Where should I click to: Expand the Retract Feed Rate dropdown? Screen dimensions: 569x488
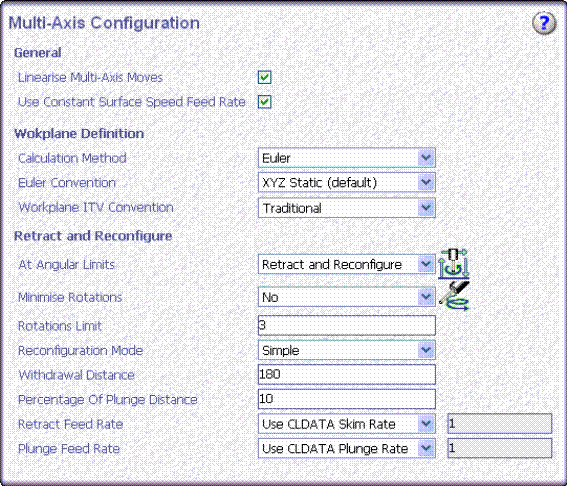tap(347, 424)
